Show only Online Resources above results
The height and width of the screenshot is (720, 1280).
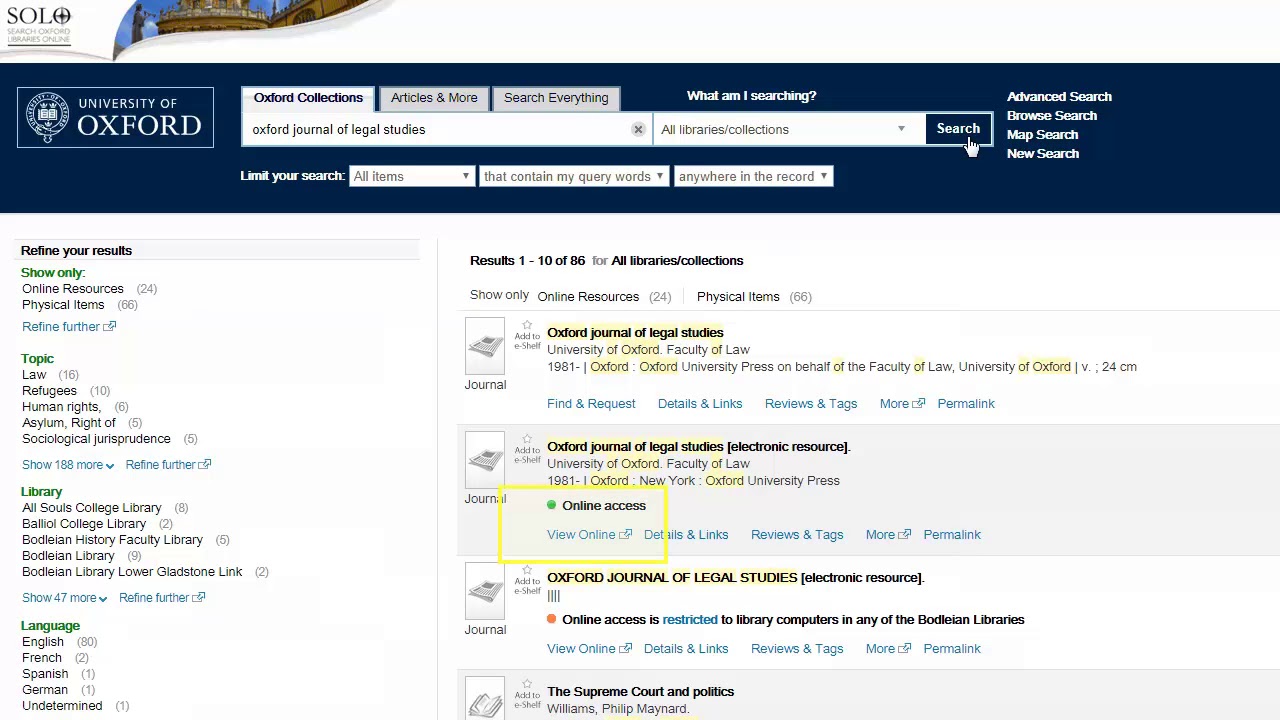tap(588, 297)
